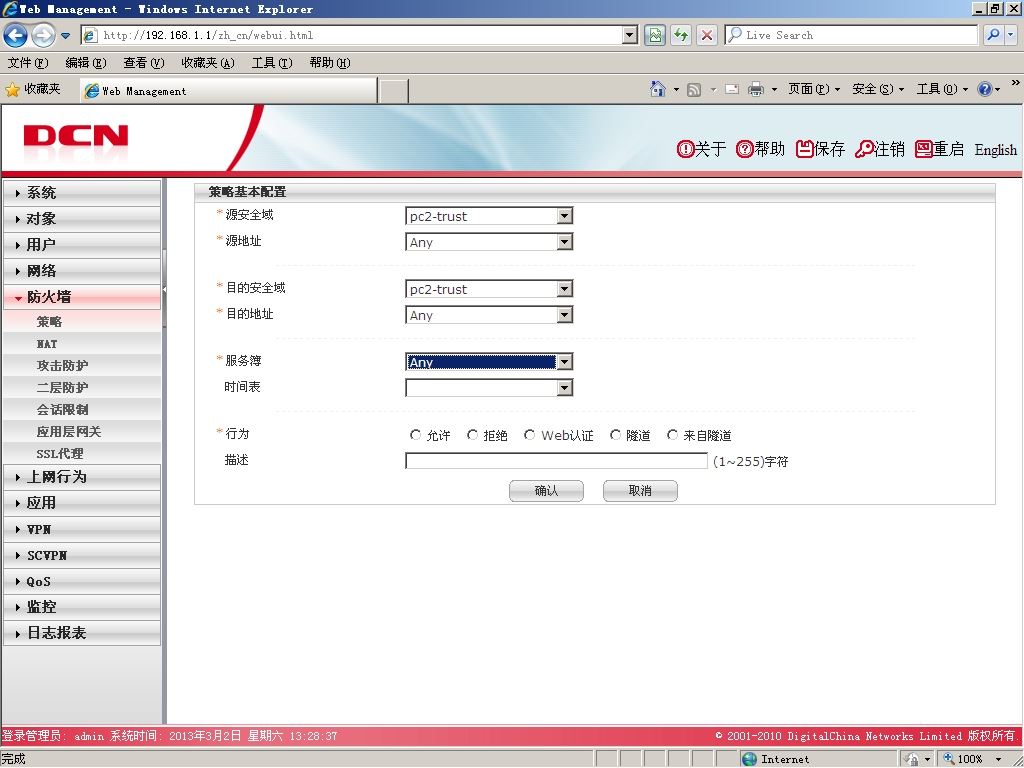Open the 源地址 dropdown

click(x=489, y=242)
